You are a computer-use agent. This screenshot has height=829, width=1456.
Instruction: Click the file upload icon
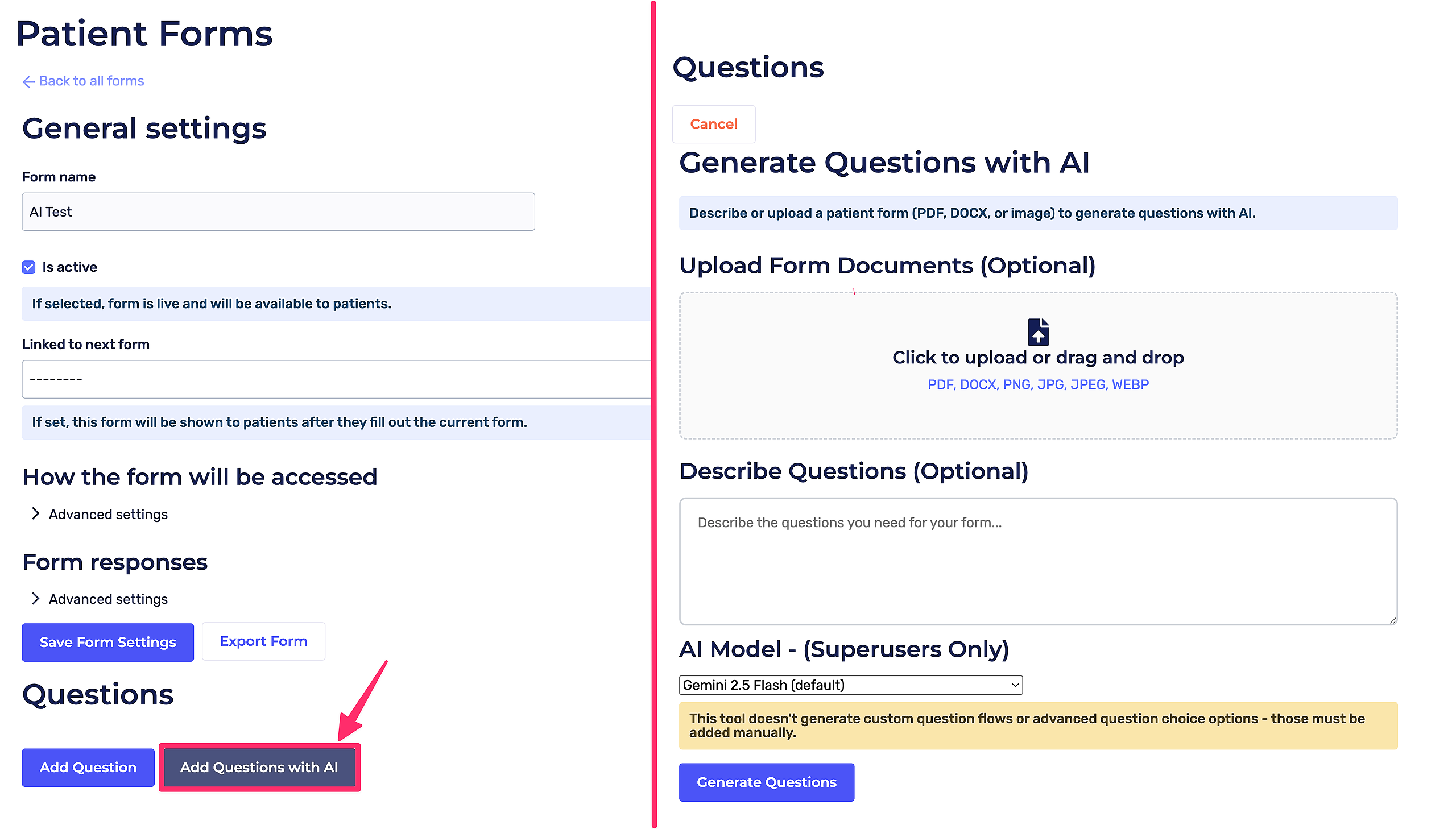tap(1037, 332)
